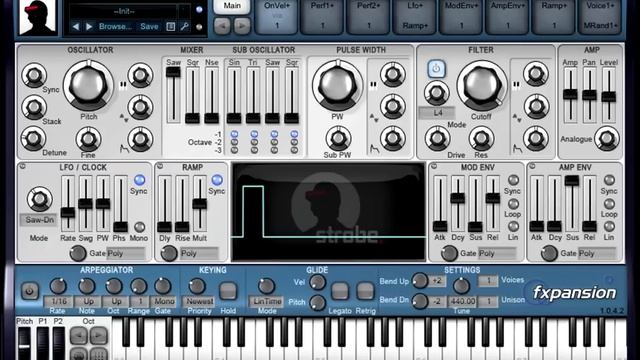Click the 440.00 tune value field
The image size is (640, 360).
point(462,301)
